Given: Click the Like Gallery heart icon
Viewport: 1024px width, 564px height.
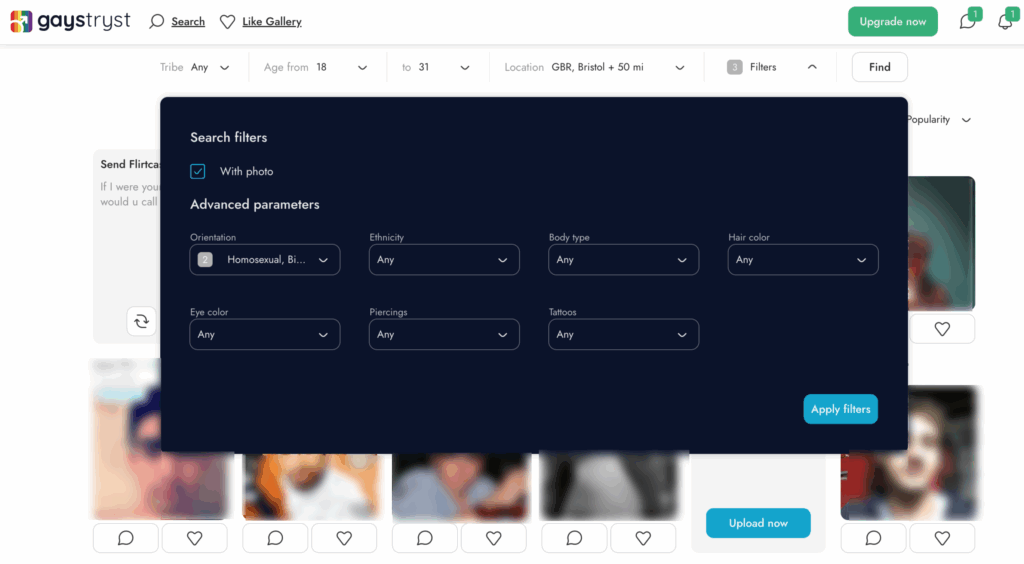Looking at the screenshot, I should [227, 22].
